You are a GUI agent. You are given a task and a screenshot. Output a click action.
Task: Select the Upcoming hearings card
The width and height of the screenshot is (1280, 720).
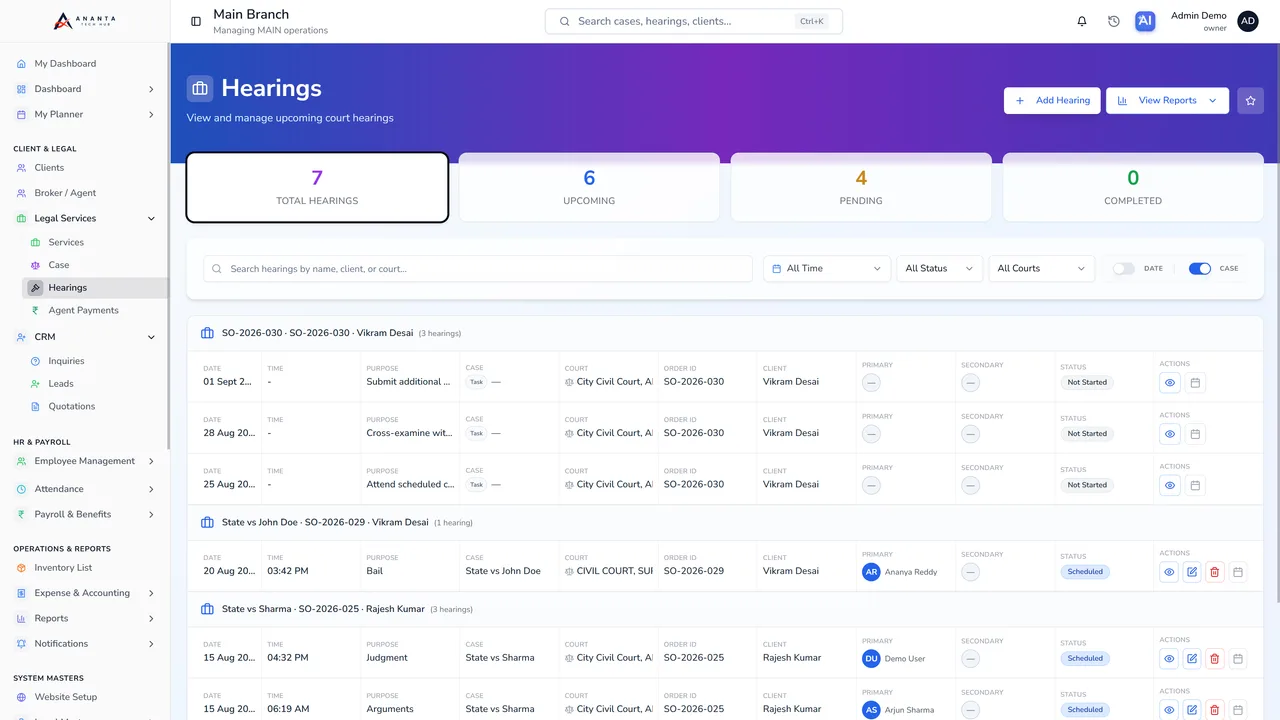(589, 187)
